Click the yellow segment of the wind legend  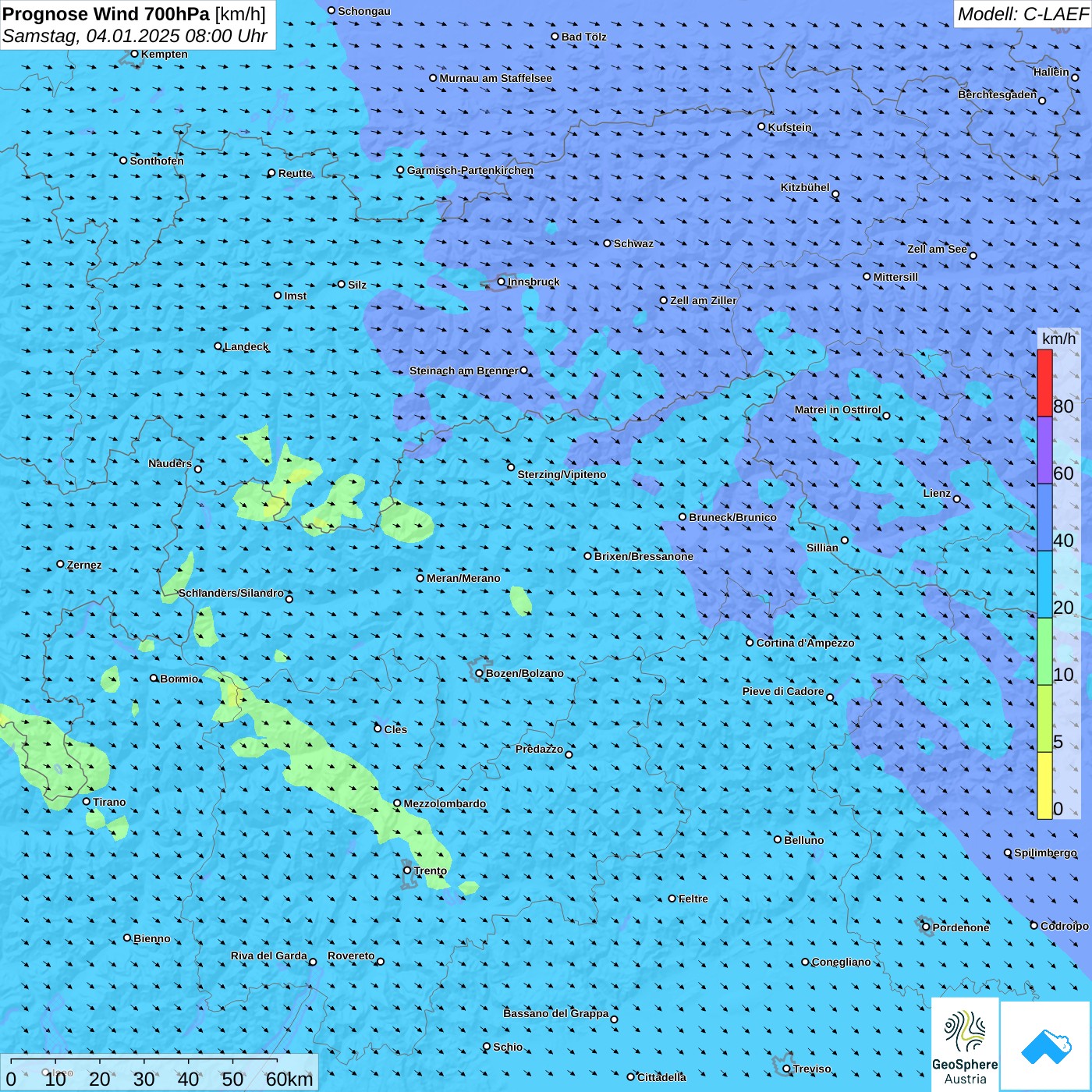point(1044,785)
